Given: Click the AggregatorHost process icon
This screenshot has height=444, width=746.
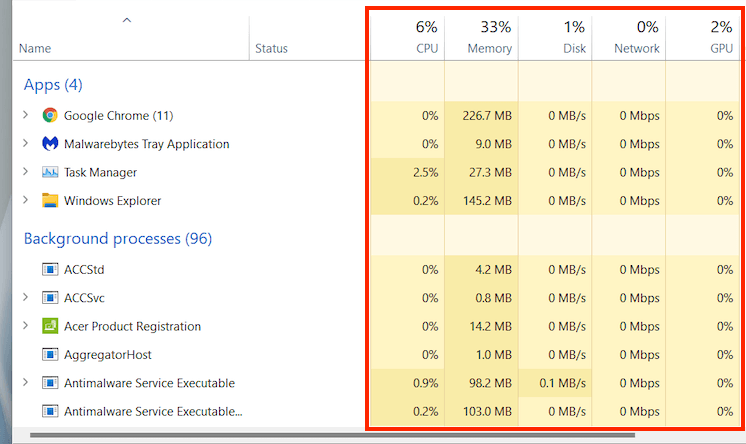Looking at the screenshot, I should coord(50,354).
